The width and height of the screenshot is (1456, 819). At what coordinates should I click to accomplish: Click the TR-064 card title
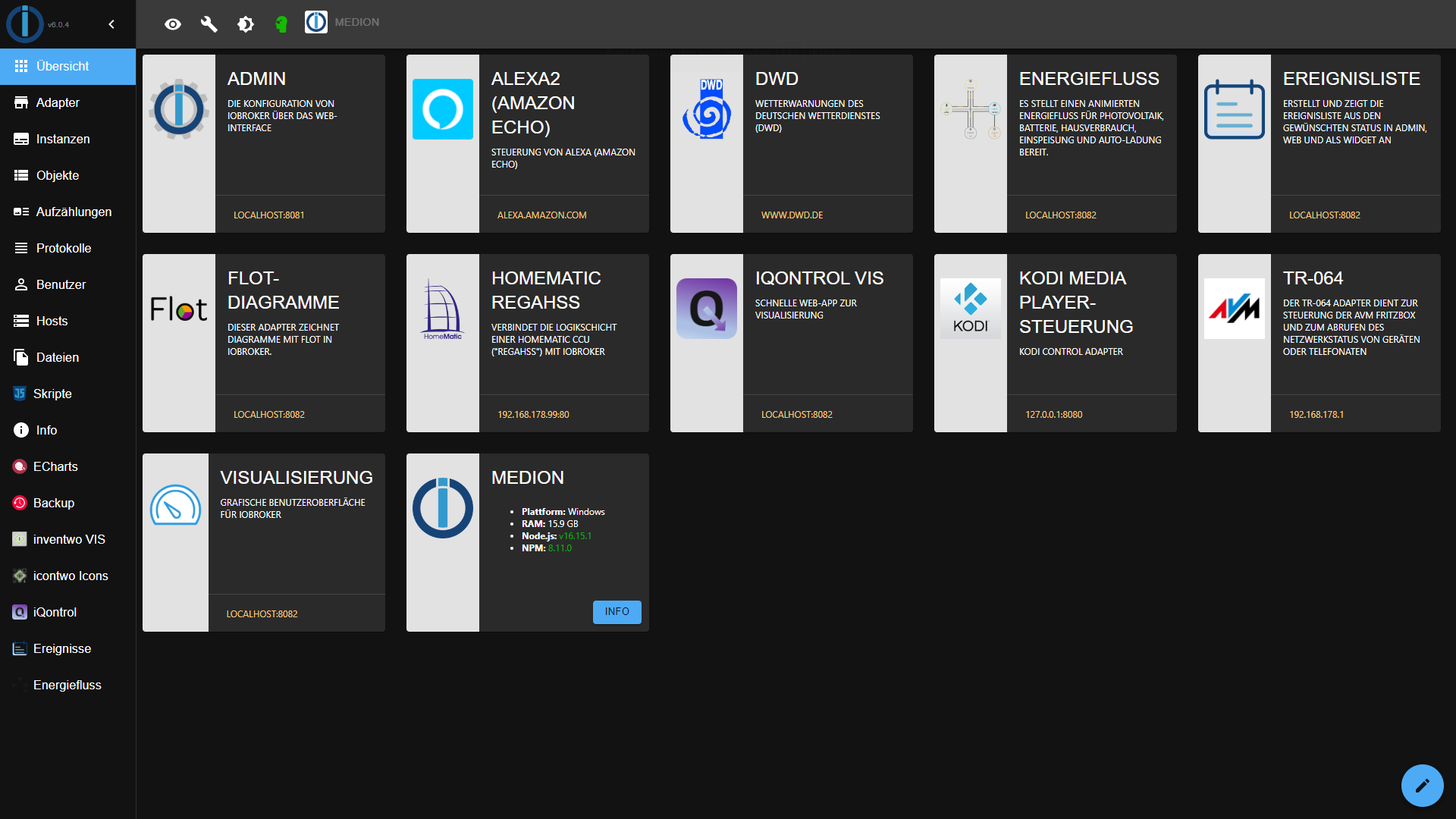[x=1313, y=278]
